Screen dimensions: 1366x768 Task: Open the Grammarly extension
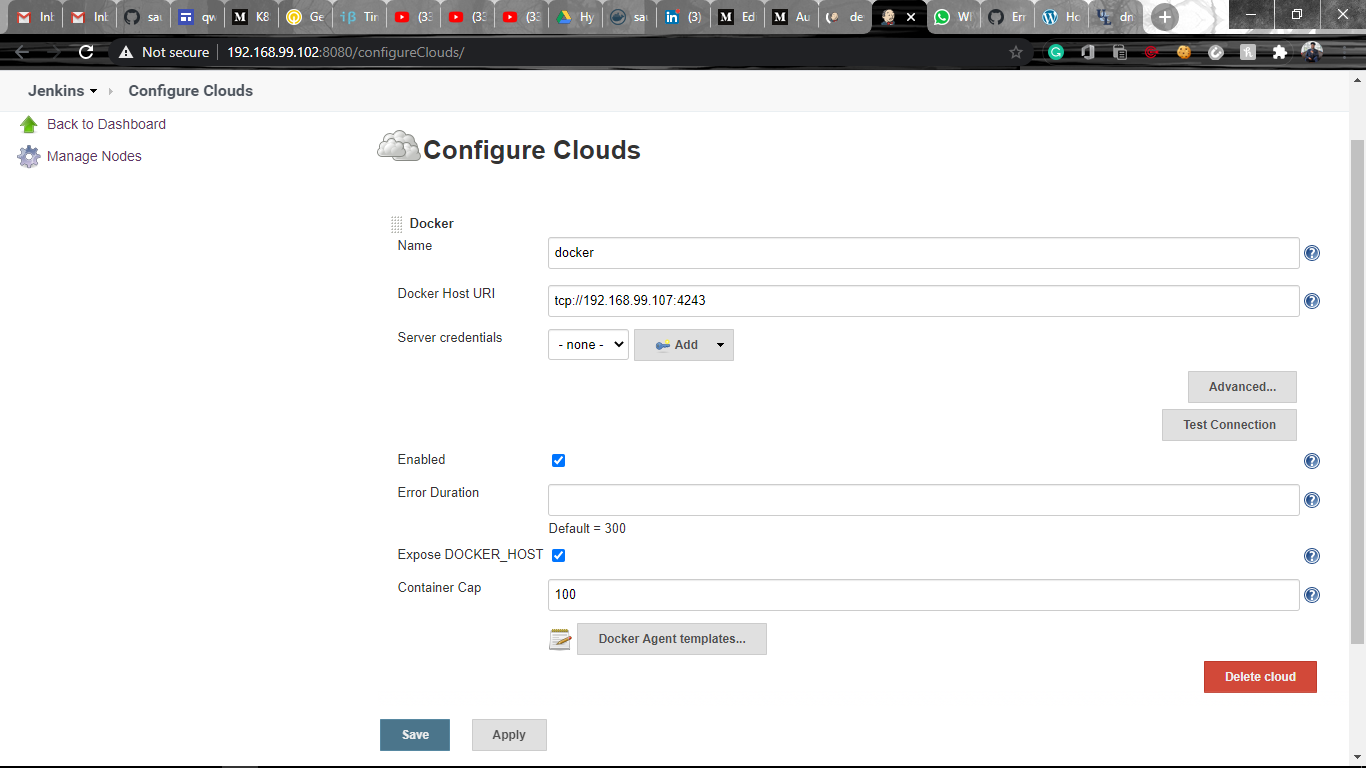pyautogui.click(x=1056, y=52)
